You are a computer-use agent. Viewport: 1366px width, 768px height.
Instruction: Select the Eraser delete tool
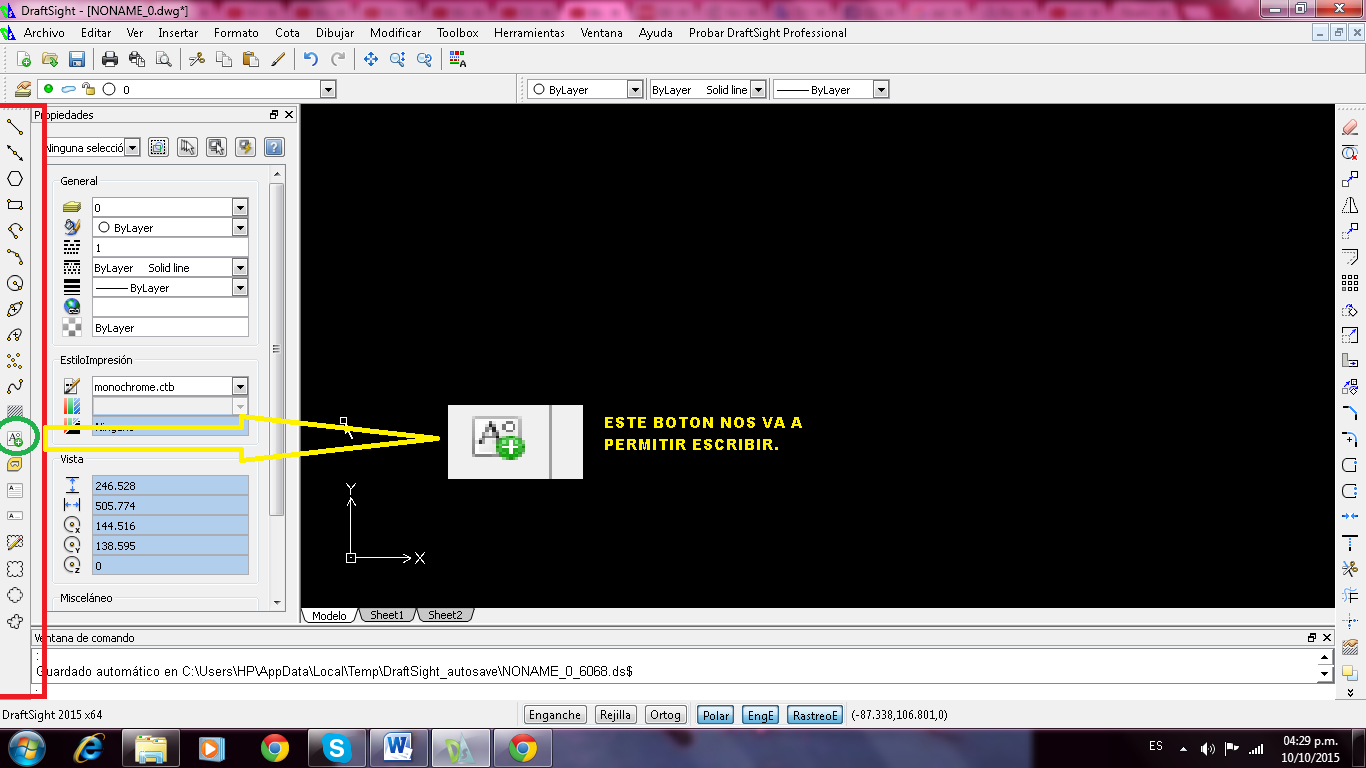tap(1349, 127)
